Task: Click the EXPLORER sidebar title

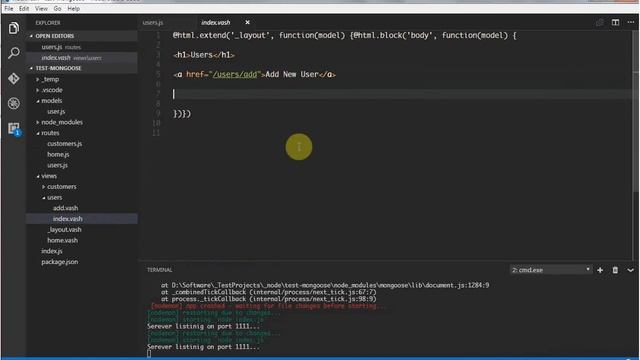Action: (x=48, y=23)
